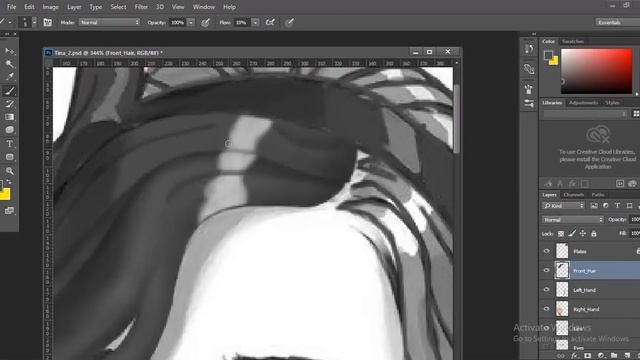640x360 pixels.
Task: Open the Clone Source panel icon in dock
Action: [x=529, y=69]
